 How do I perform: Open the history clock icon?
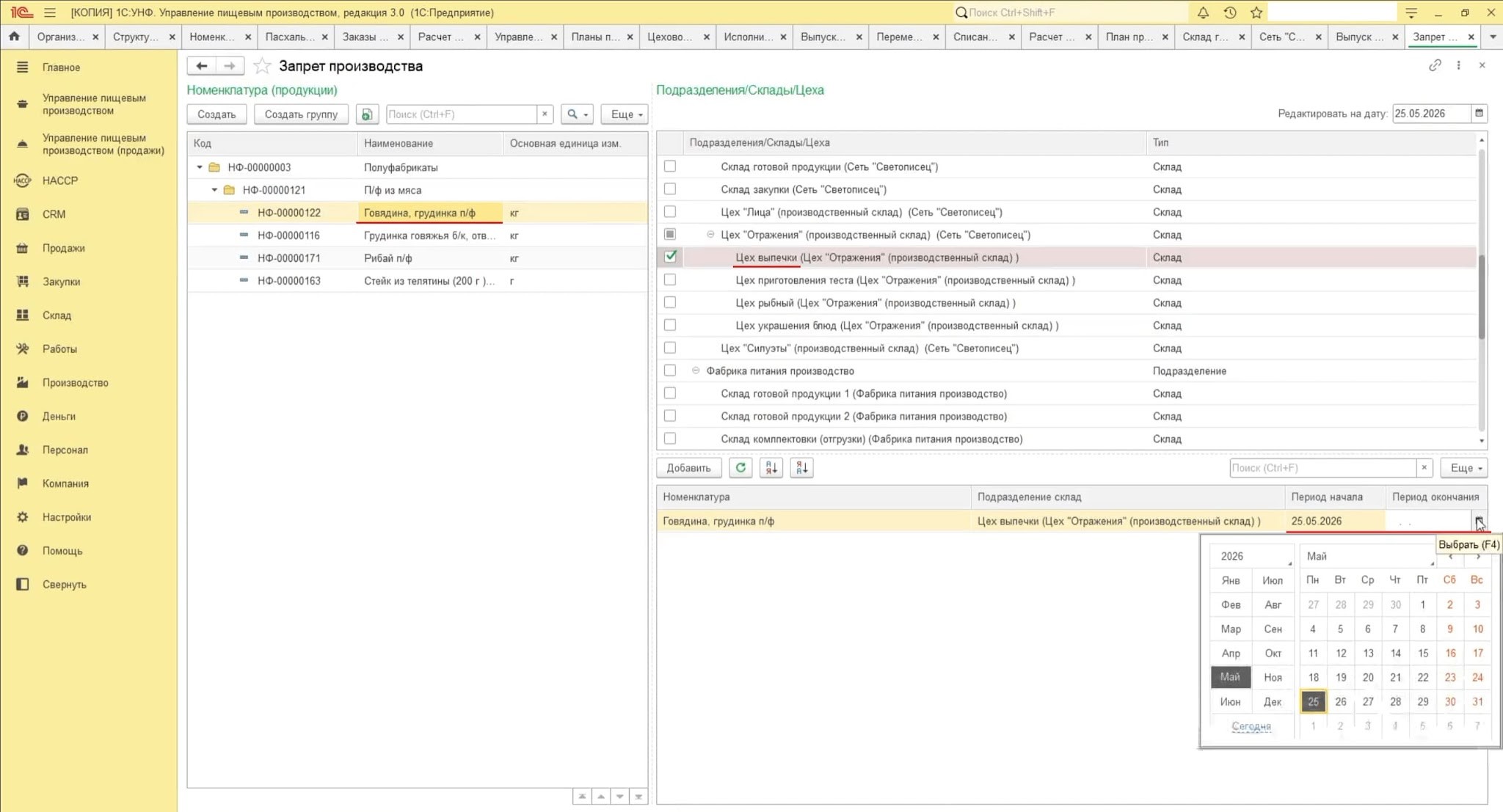tap(1230, 12)
